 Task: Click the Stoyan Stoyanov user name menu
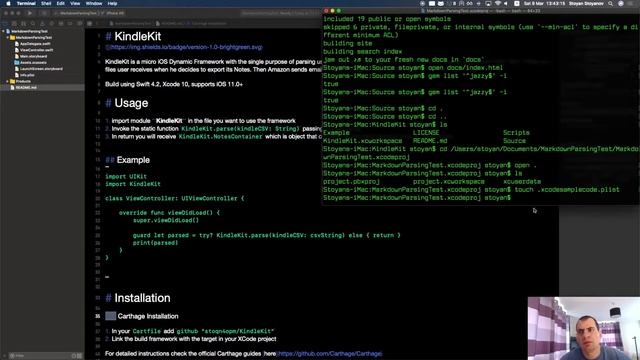pos(586,3)
